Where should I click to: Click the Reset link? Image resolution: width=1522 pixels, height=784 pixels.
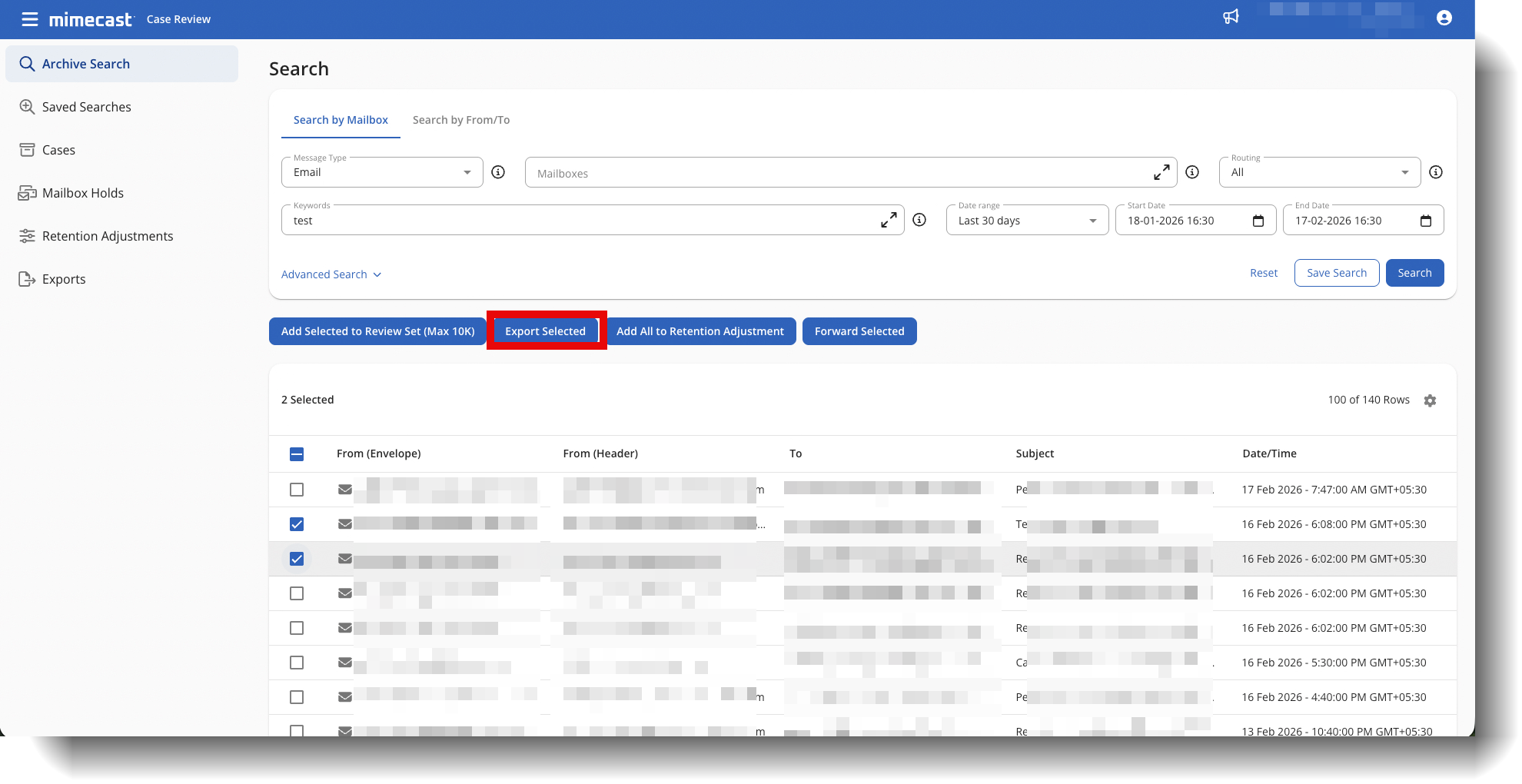[1263, 273]
